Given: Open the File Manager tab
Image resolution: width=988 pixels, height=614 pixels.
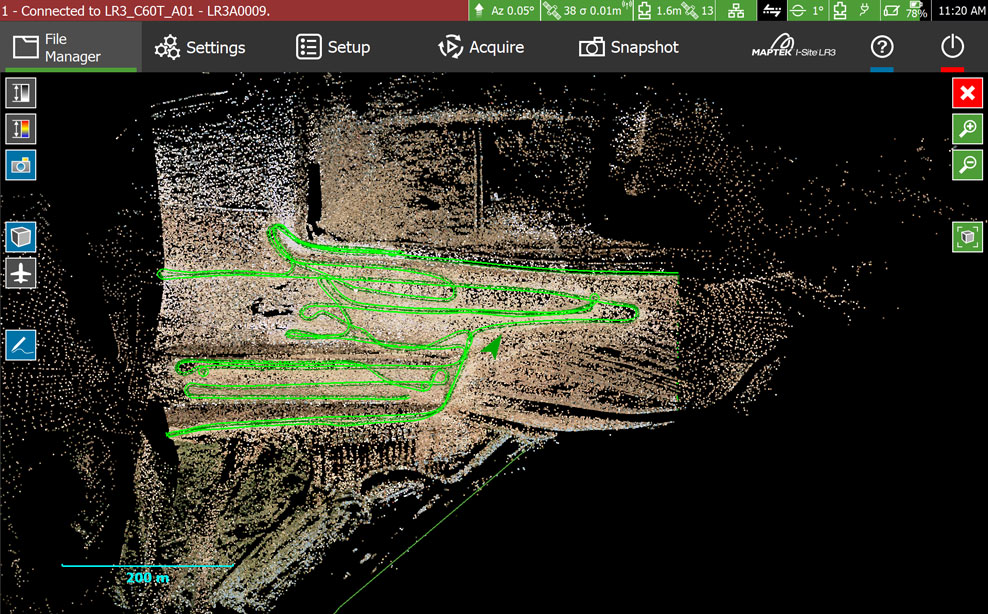Looking at the screenshot, I should [71, 47].
